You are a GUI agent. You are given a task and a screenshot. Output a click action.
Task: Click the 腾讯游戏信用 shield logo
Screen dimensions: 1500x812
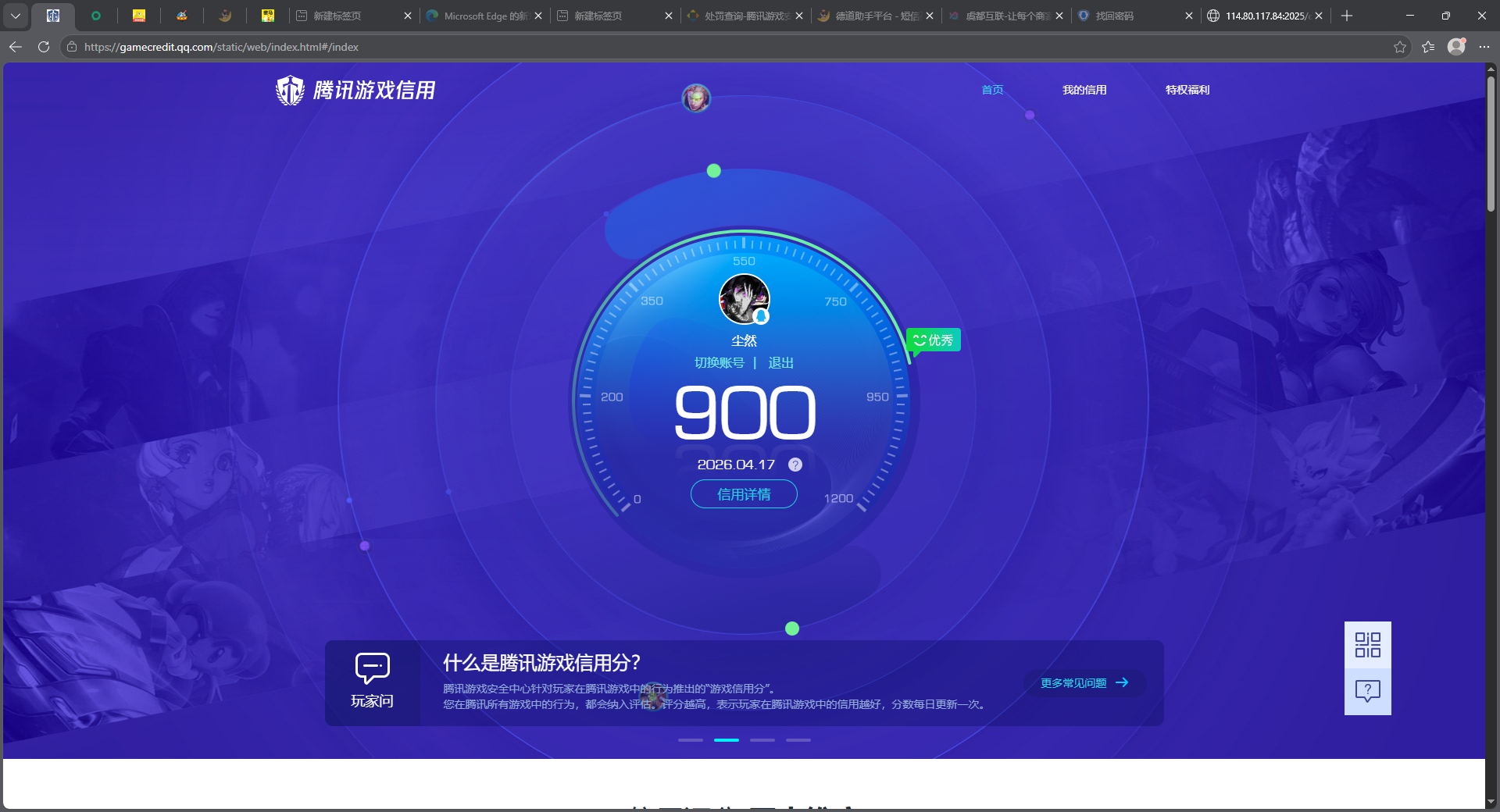[x=289, y=90]
